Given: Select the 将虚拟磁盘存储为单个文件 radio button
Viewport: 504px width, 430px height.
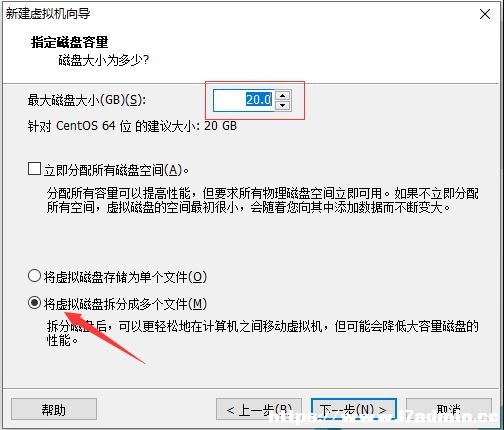Looking at the screenshot, I should 34,276.
